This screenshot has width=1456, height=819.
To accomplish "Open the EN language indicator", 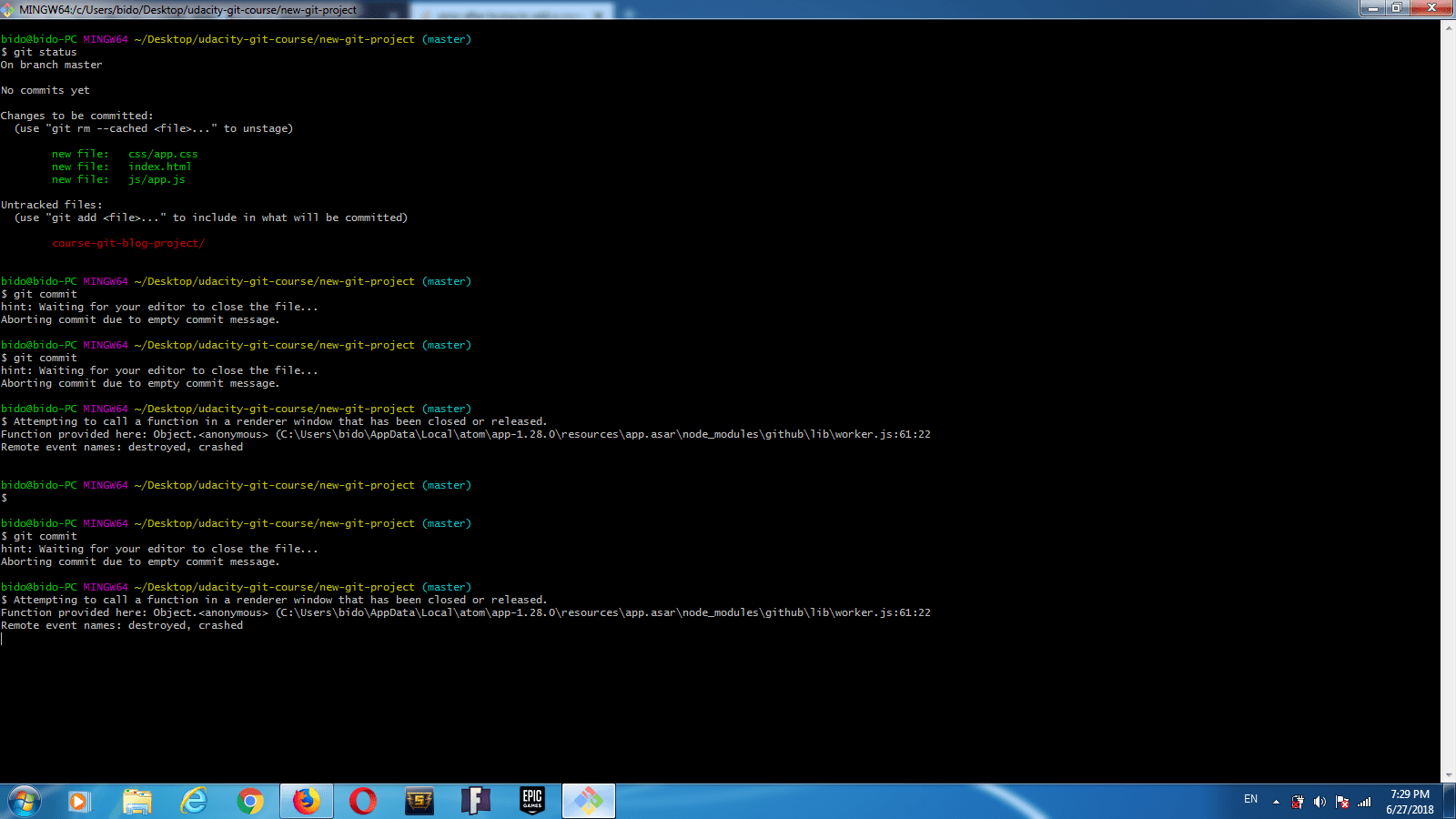I will click(x=1251, y=799).
